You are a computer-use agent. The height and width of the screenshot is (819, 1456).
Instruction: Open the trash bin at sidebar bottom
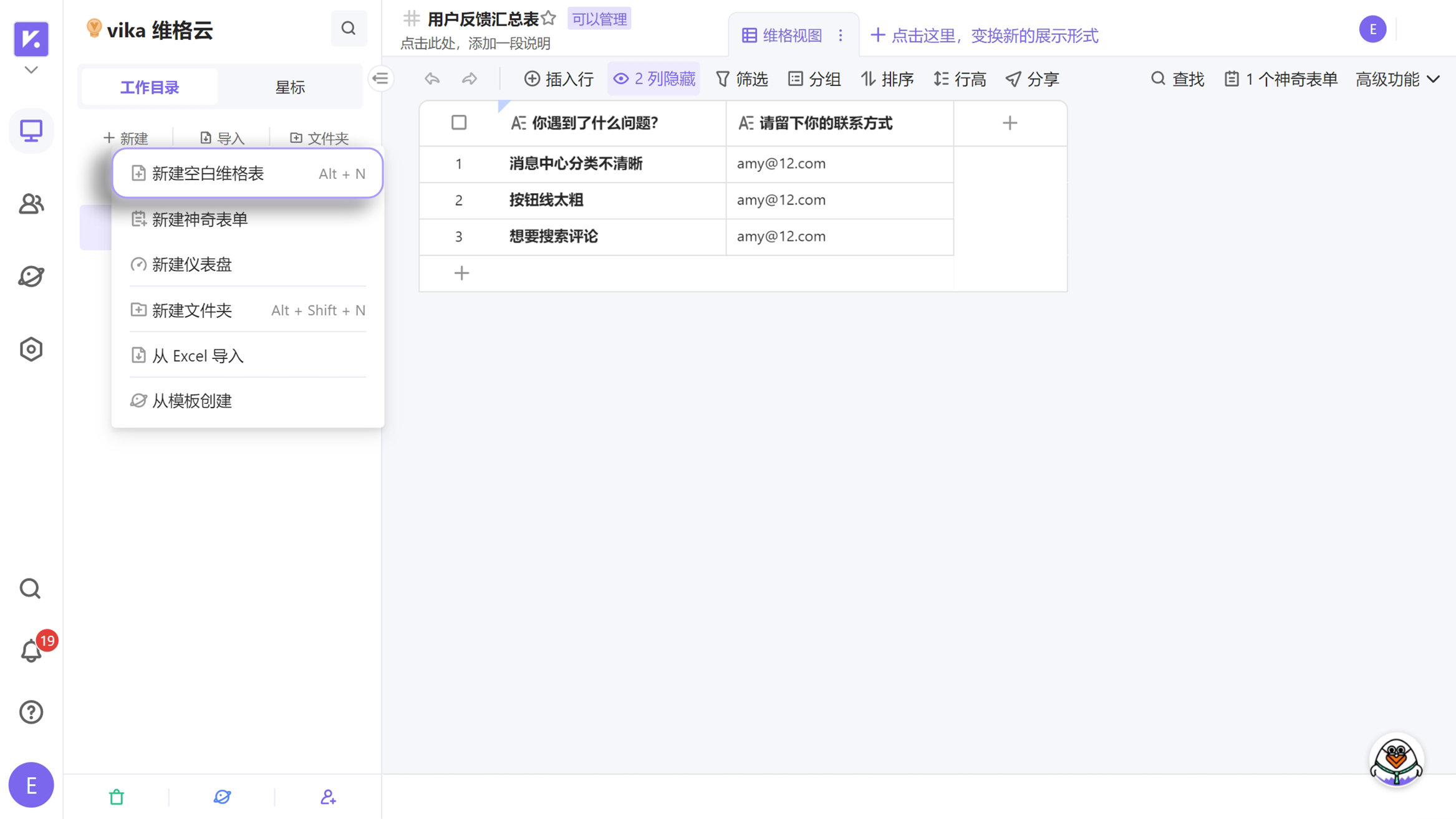click(x=117, y=796)
